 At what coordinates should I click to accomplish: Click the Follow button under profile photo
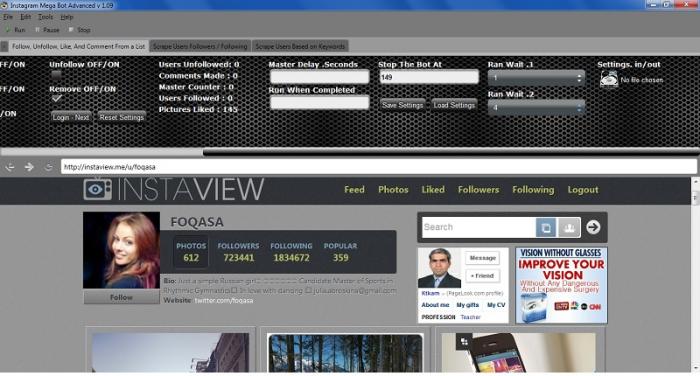[121, 297]
